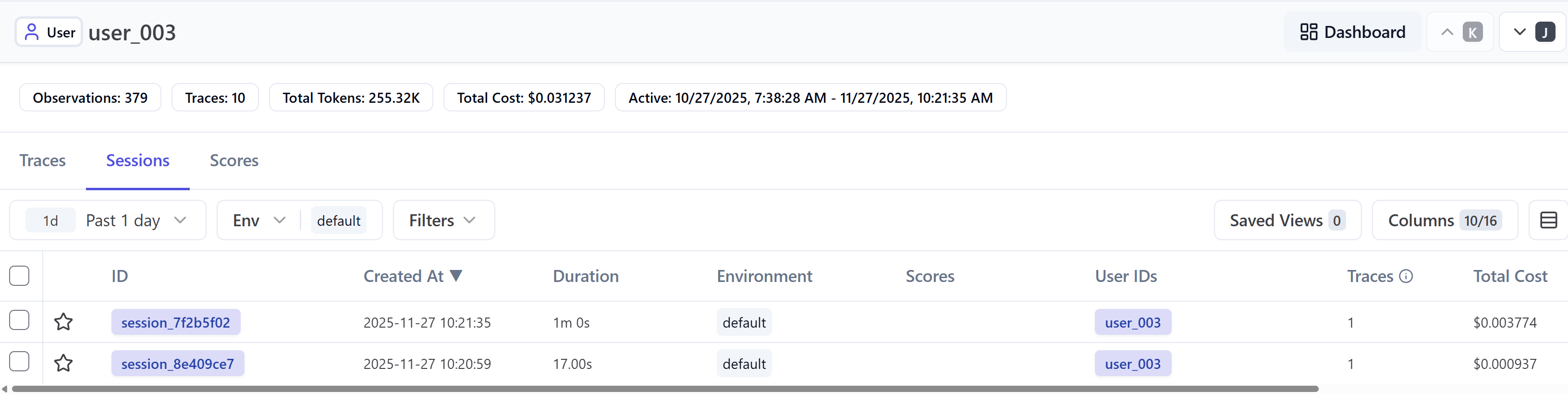1568x416 pixels.
Task: Switch to the Traces tab
Action: pos(43,160)
